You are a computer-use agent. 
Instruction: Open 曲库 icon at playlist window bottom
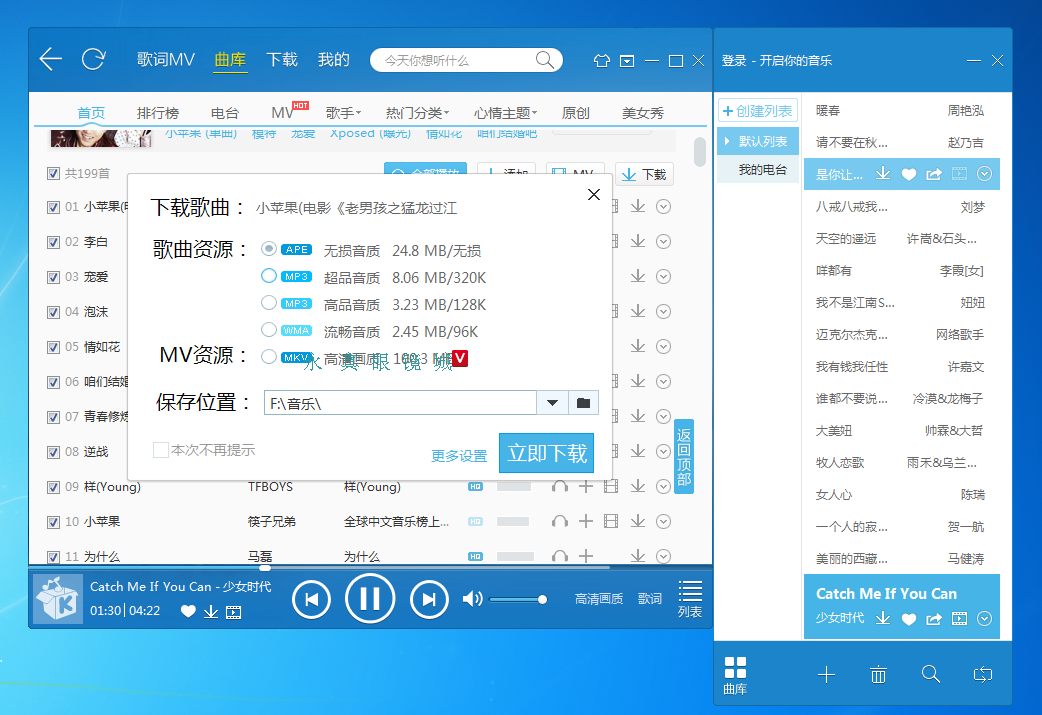735,675
